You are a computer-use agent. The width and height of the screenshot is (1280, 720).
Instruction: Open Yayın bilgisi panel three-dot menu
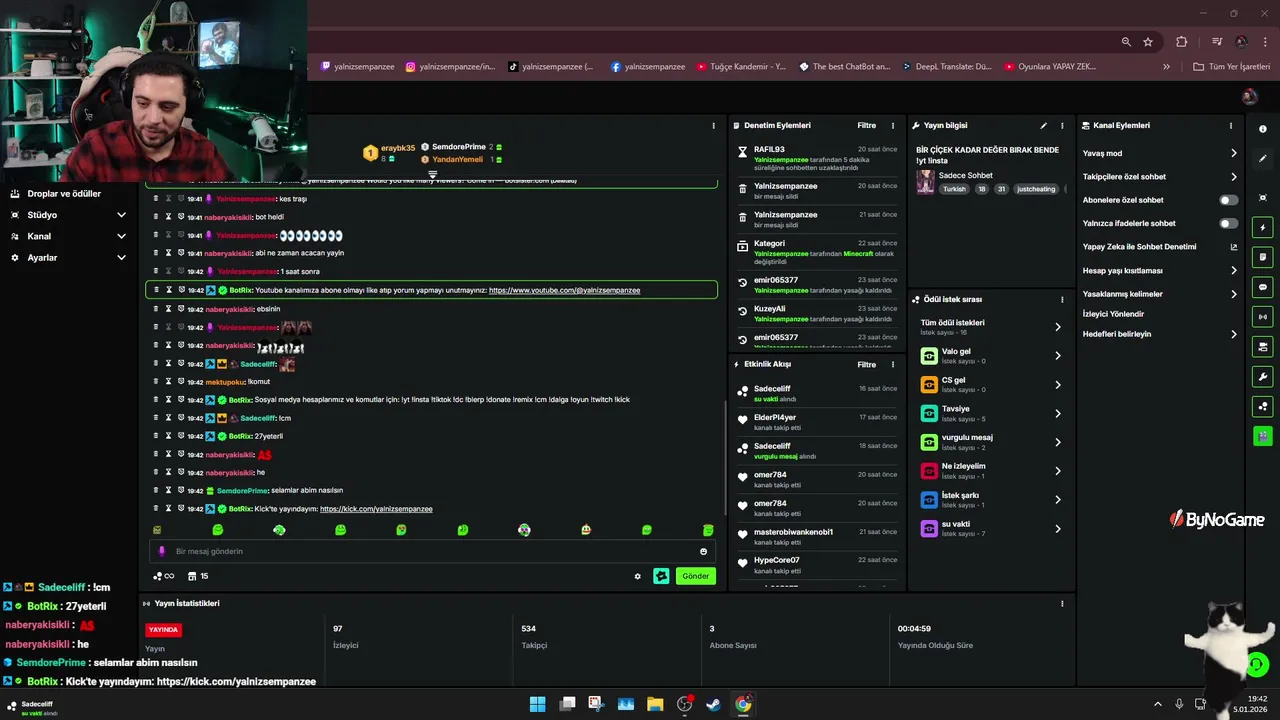pos(1062,126)
